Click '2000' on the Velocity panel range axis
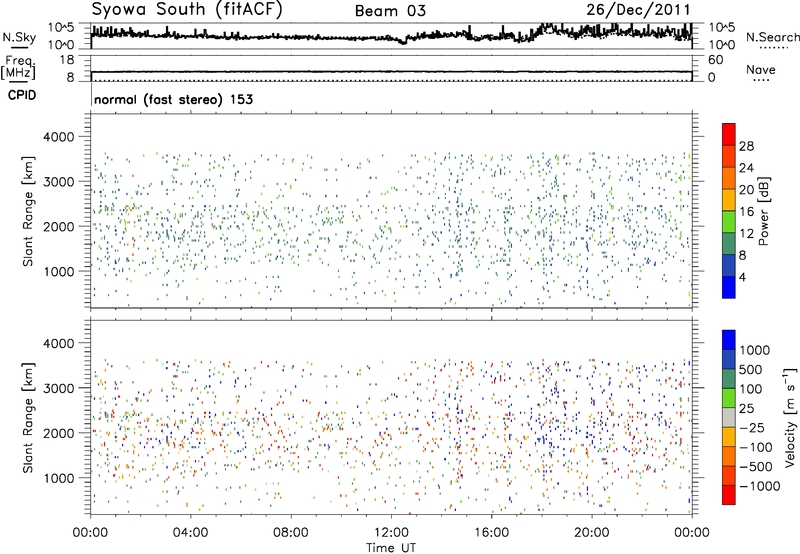800x554 pixels. coord(58,433)
